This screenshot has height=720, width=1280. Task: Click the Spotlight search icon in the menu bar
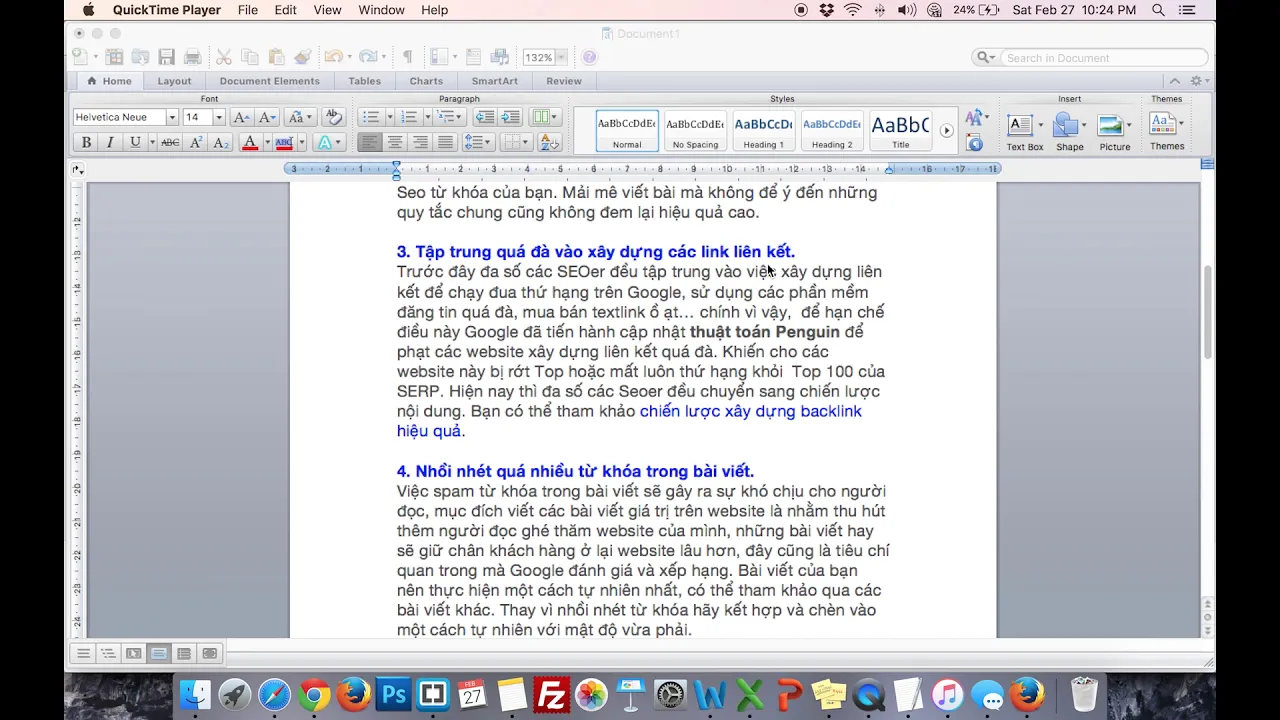(1158, 10)
